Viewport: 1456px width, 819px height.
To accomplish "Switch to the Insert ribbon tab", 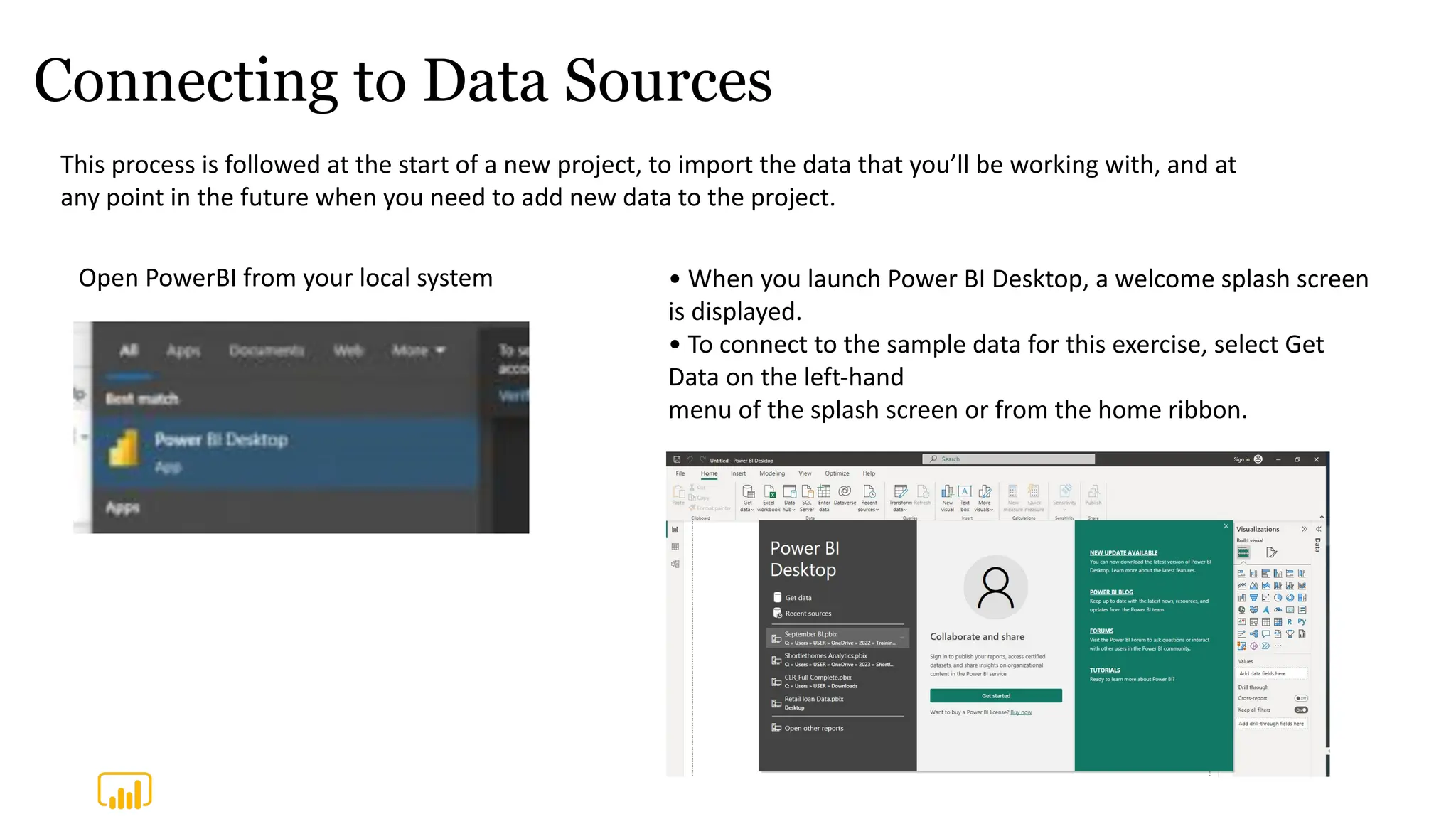I will pos(738,473).
